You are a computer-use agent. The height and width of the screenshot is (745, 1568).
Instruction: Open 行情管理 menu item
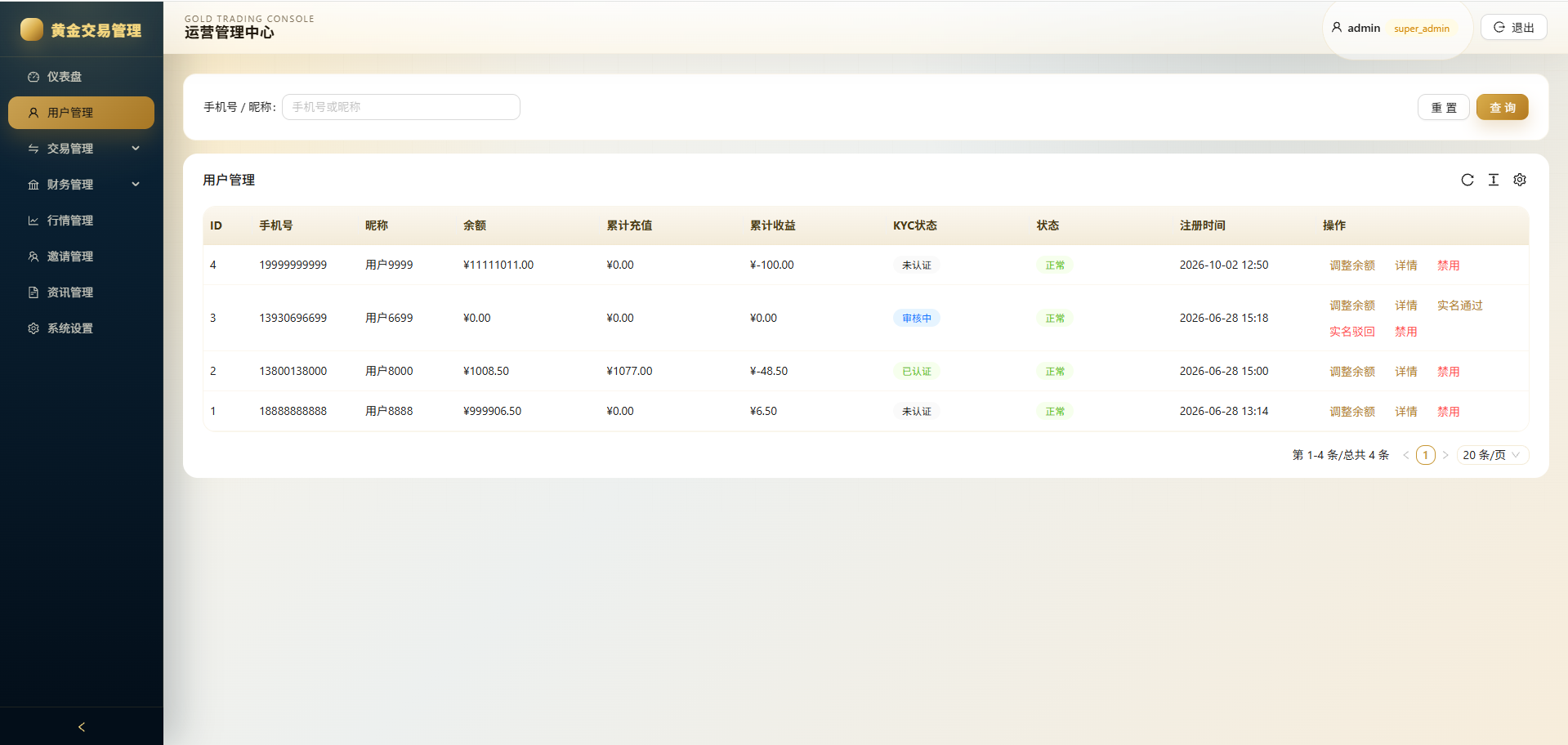[81, 221]
